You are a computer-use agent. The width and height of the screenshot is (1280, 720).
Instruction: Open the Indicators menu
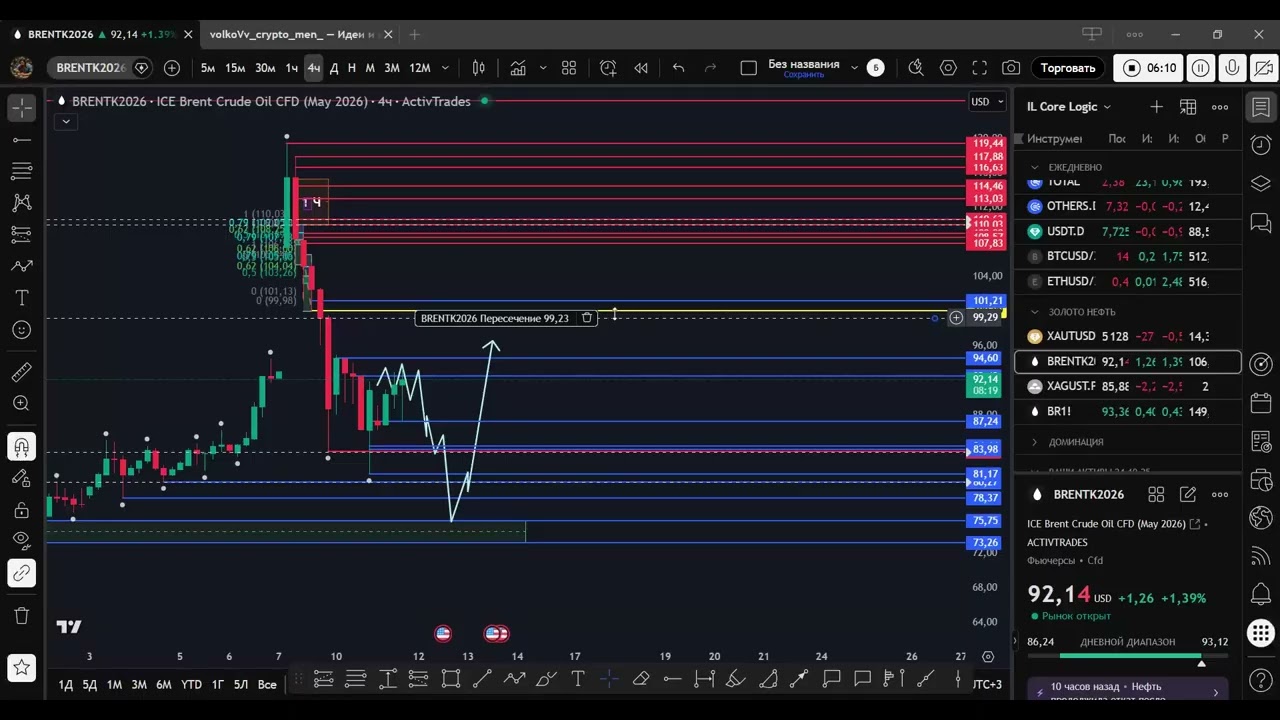coord(518,68)
